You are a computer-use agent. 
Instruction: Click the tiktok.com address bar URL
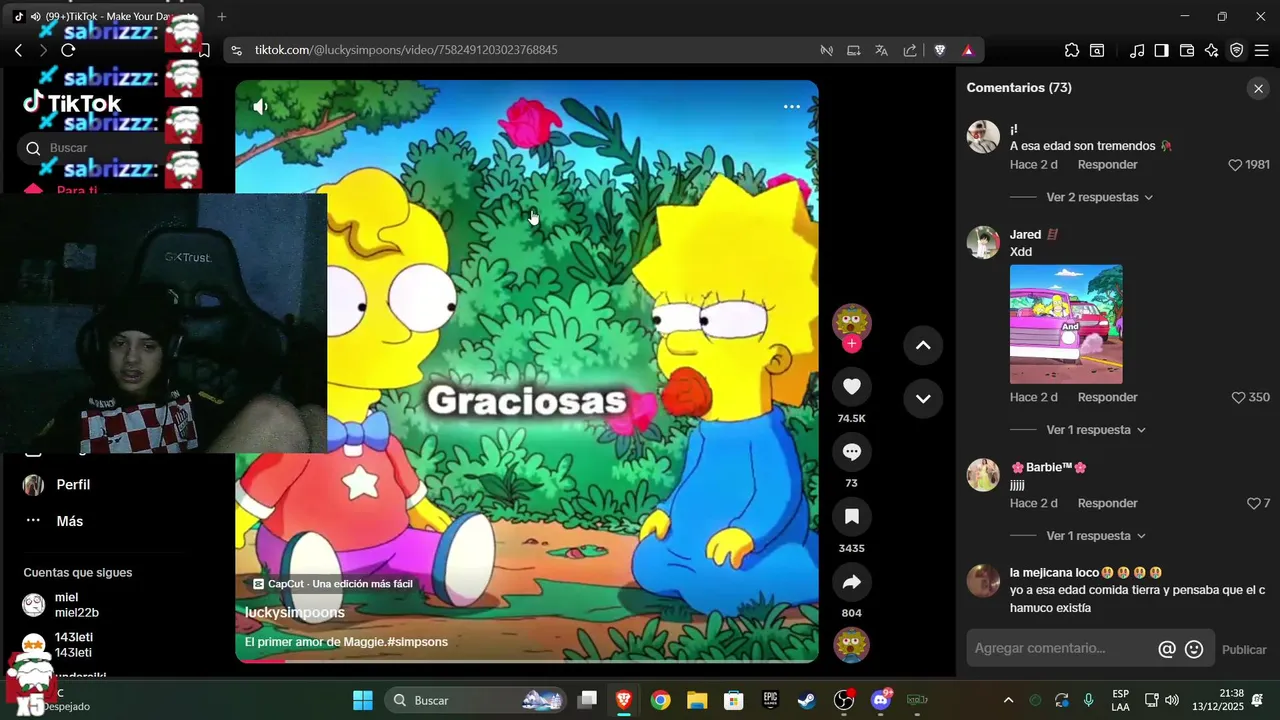[406, 50]
